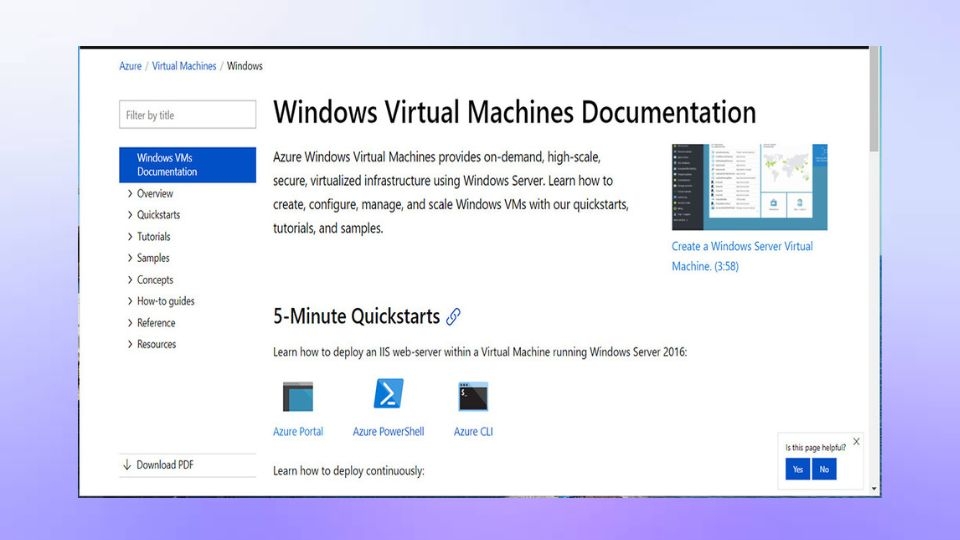This screenshot has height=540, width=960.
Task: Click the Download PDF arrow icon
Action: tap(127, 465)
